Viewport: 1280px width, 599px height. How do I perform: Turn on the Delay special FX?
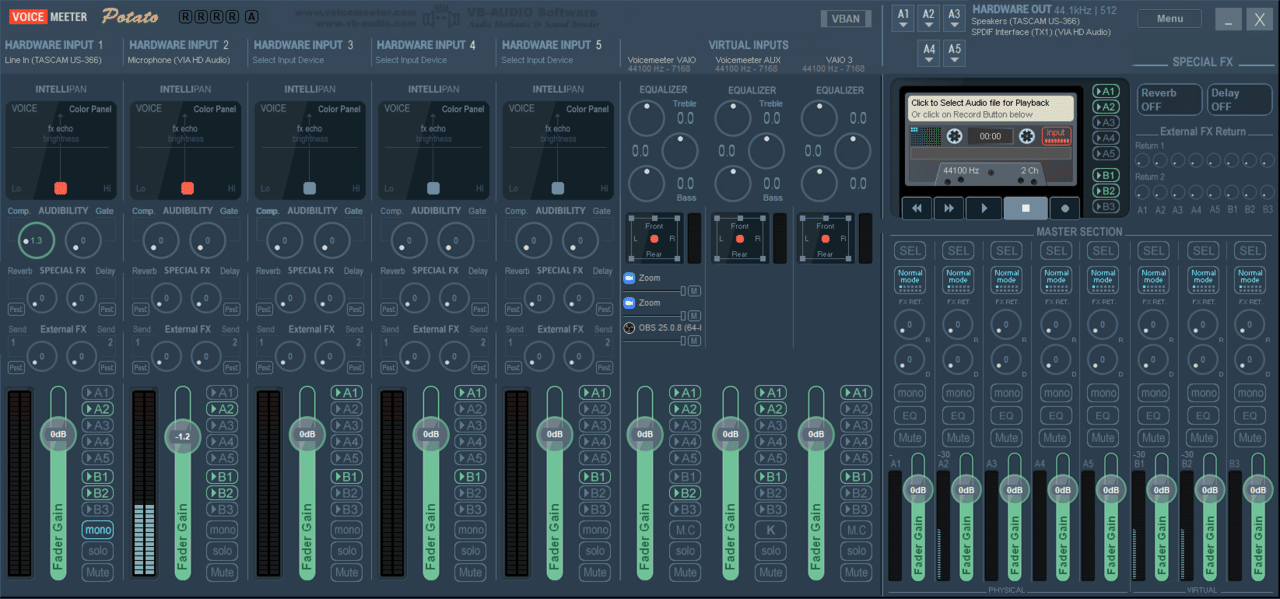click(1239, 99)
